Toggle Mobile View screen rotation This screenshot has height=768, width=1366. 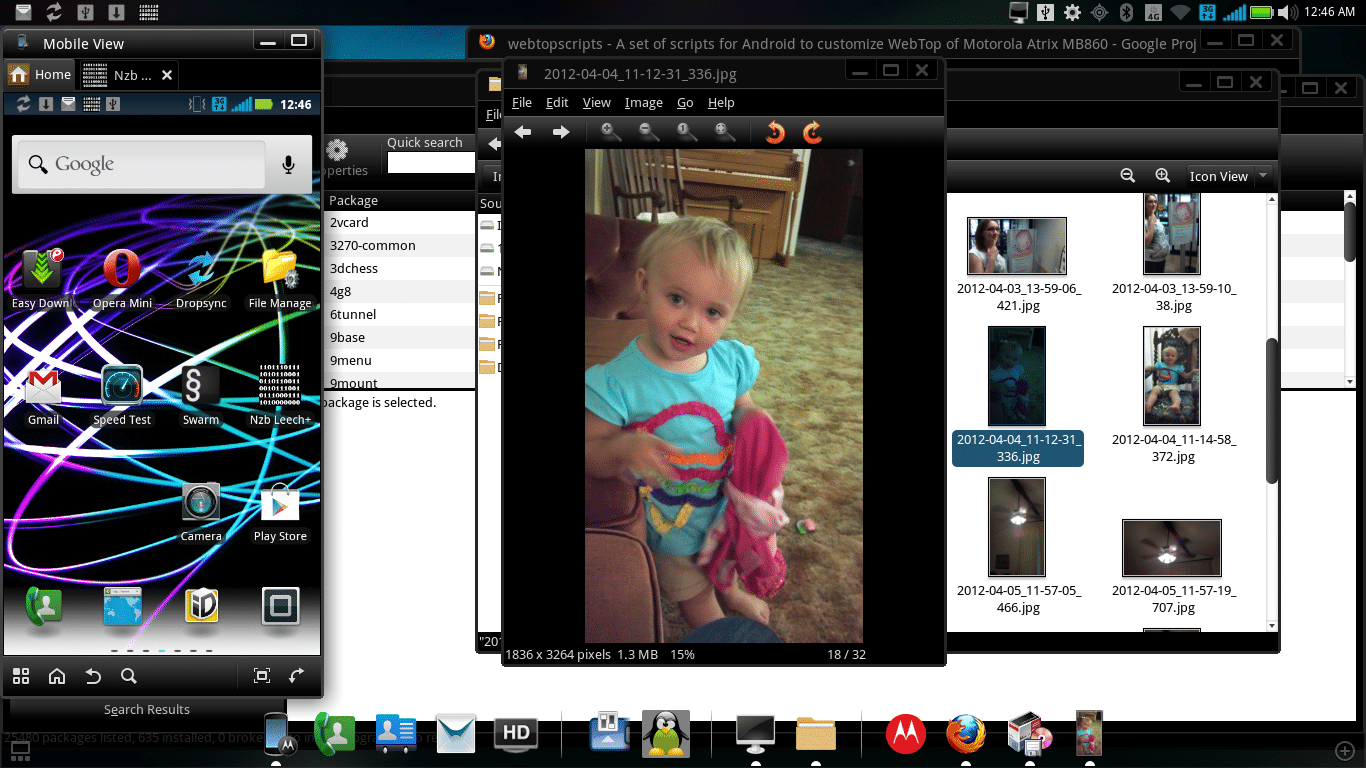click(x=296, y=676)
